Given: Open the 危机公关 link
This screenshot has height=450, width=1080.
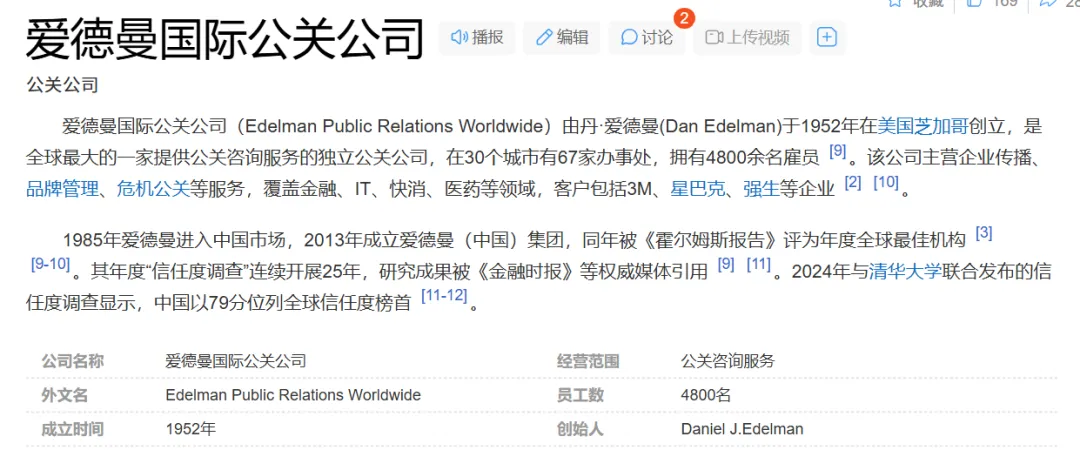Looking at the screenshot, I should [153, 189].
